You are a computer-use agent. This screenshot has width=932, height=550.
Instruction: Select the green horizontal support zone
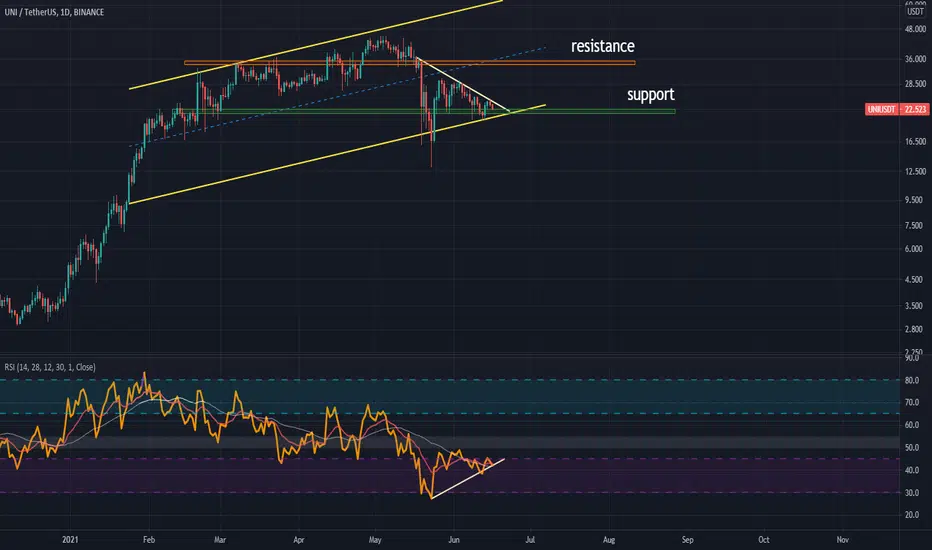point(424,111)
